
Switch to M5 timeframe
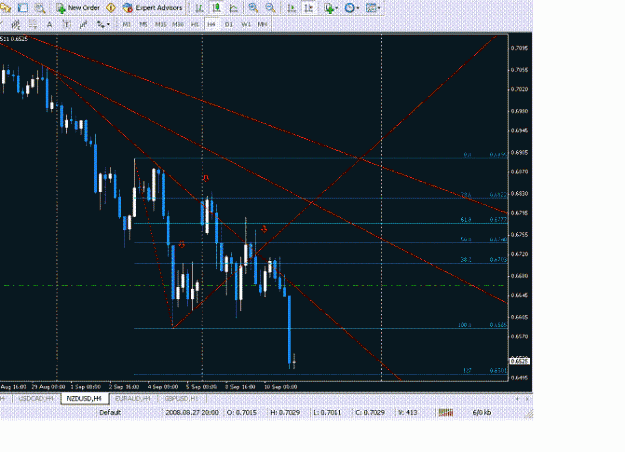tap(143, 24)
